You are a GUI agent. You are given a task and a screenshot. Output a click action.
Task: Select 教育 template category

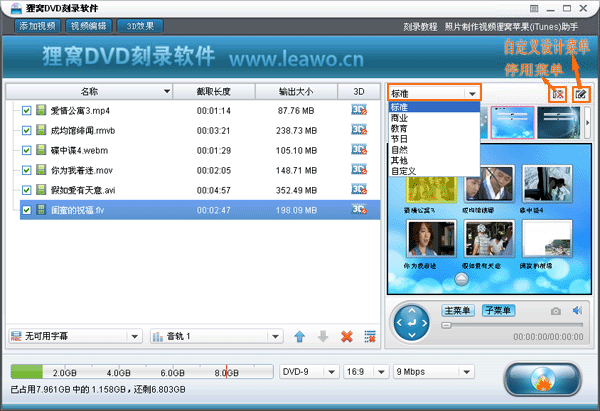coord(434,129)
